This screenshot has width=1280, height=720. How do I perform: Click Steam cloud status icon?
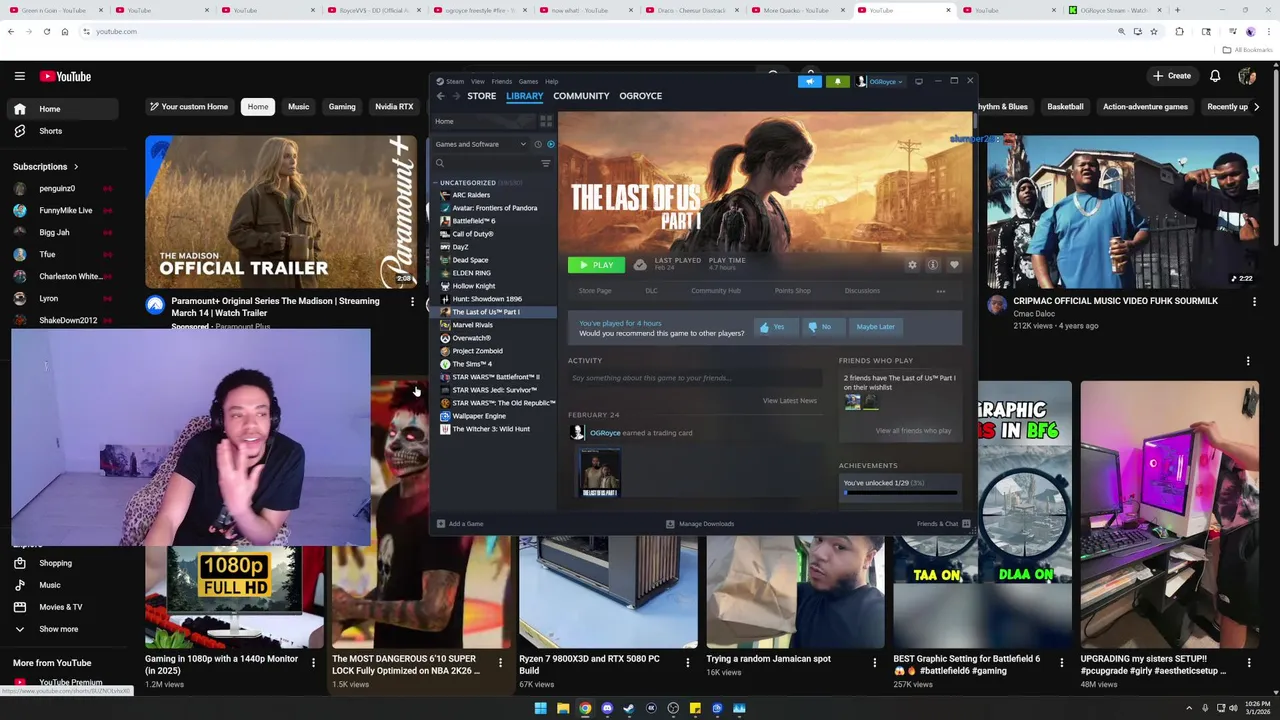click(640, 265)
